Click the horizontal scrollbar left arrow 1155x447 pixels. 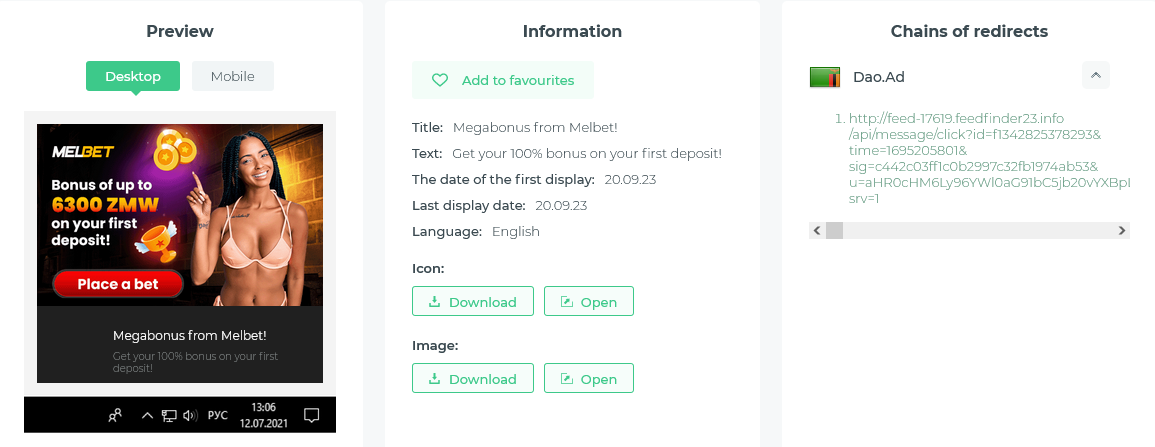(817, 231)
